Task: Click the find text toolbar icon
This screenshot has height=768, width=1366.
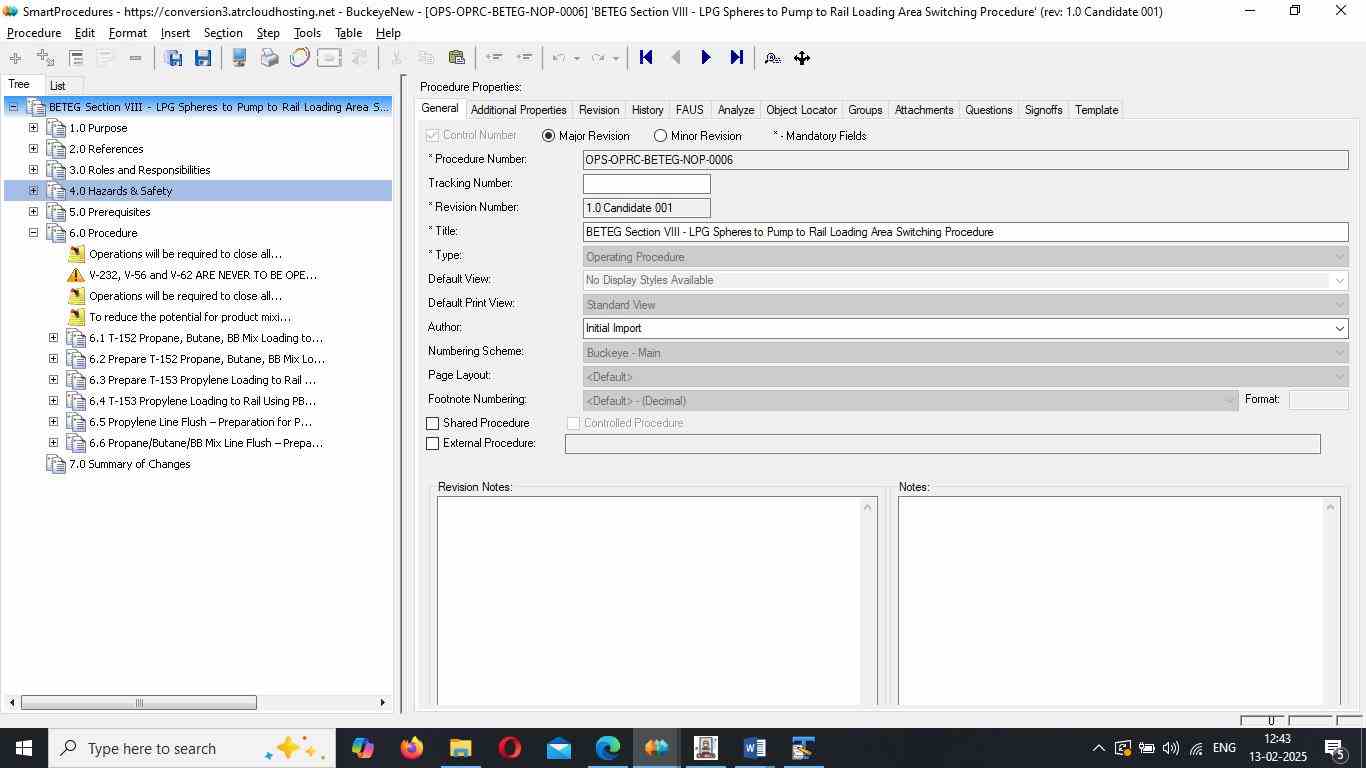Action: [x=772, y=58]
